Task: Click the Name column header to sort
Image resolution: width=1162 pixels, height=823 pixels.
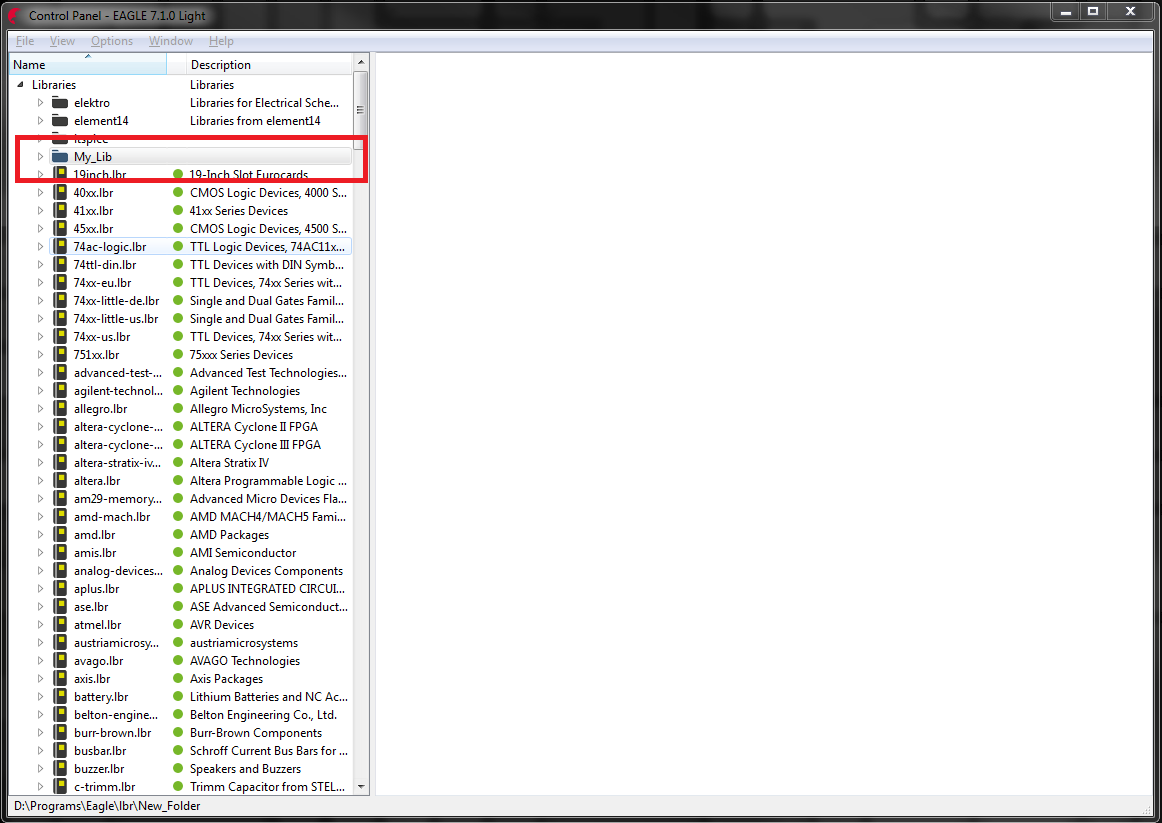Action: click(87, 62)
